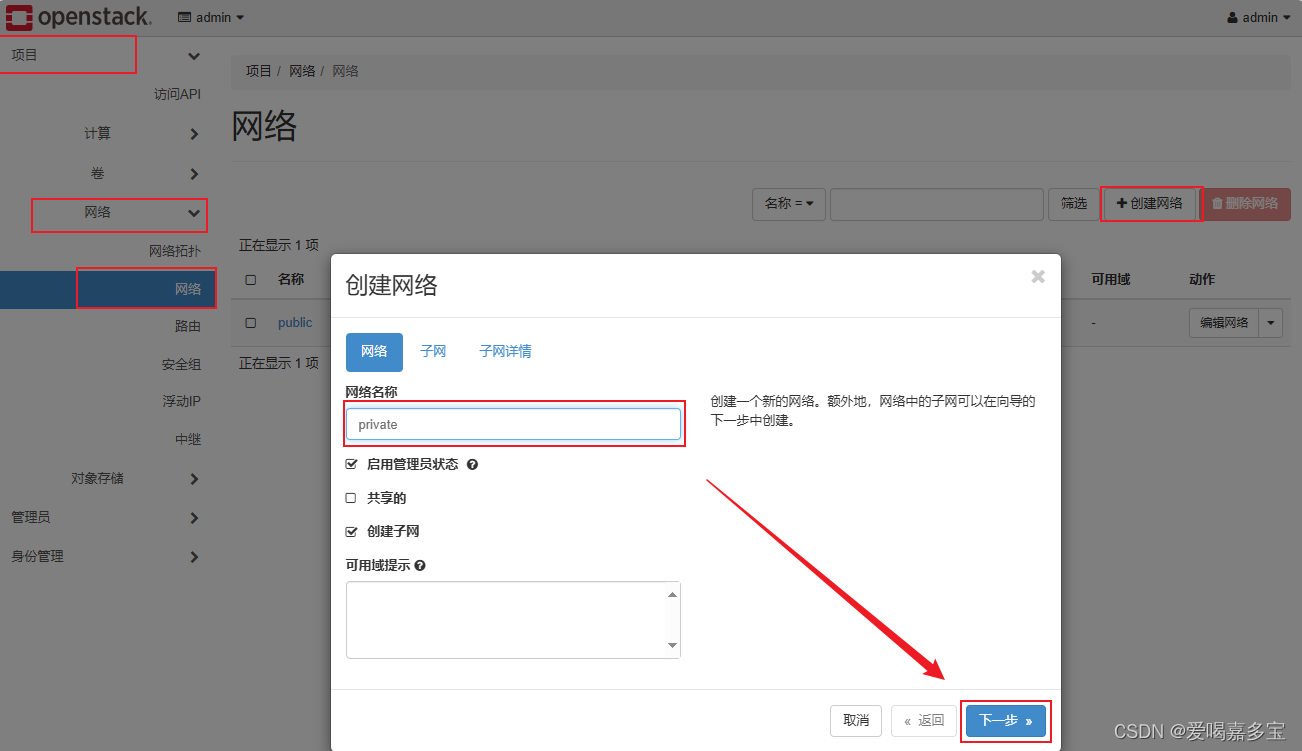Open 安全组 in sidebar
1302x751 pixels.
click(182, 364)
